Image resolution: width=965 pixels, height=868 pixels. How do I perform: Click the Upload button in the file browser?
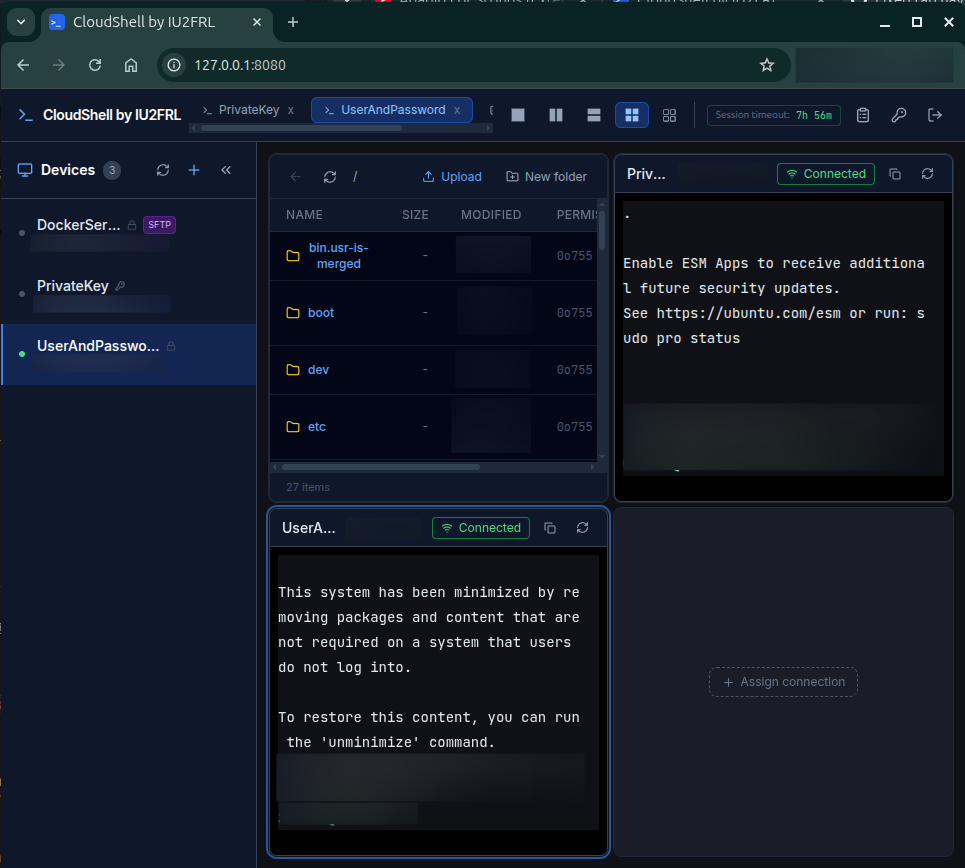point(452,176)
